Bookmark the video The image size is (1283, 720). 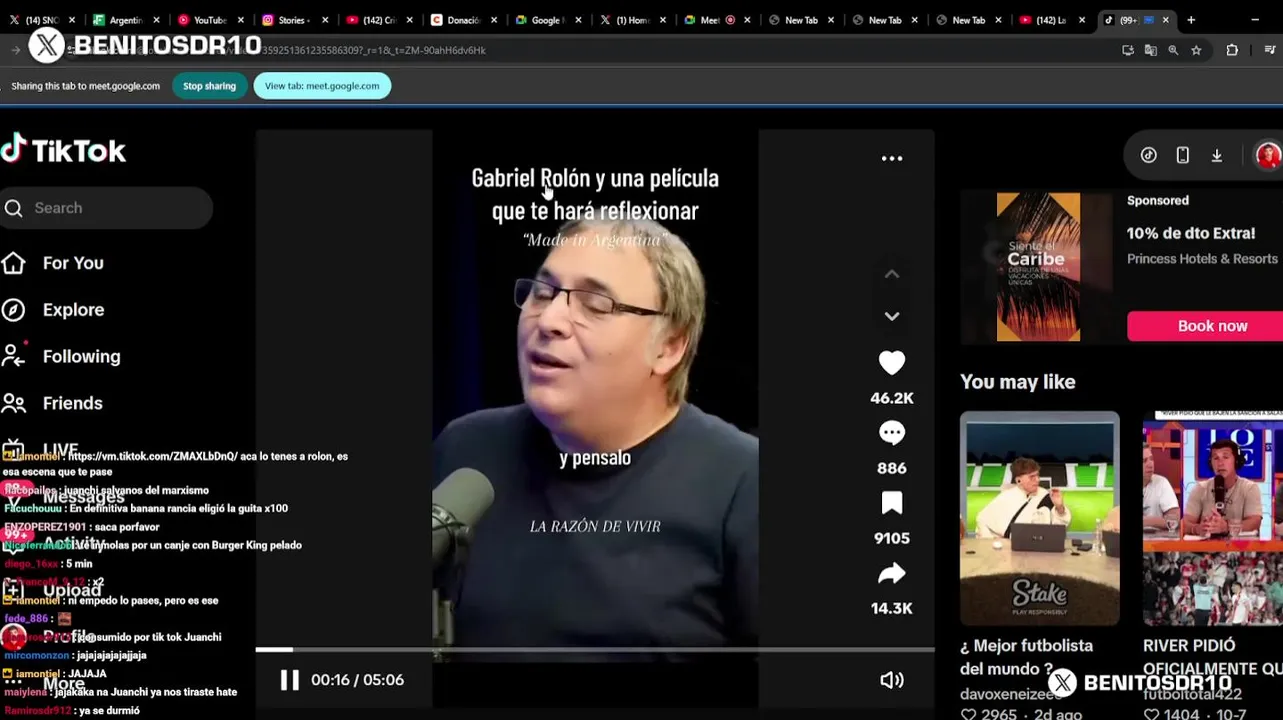(892, 503)
